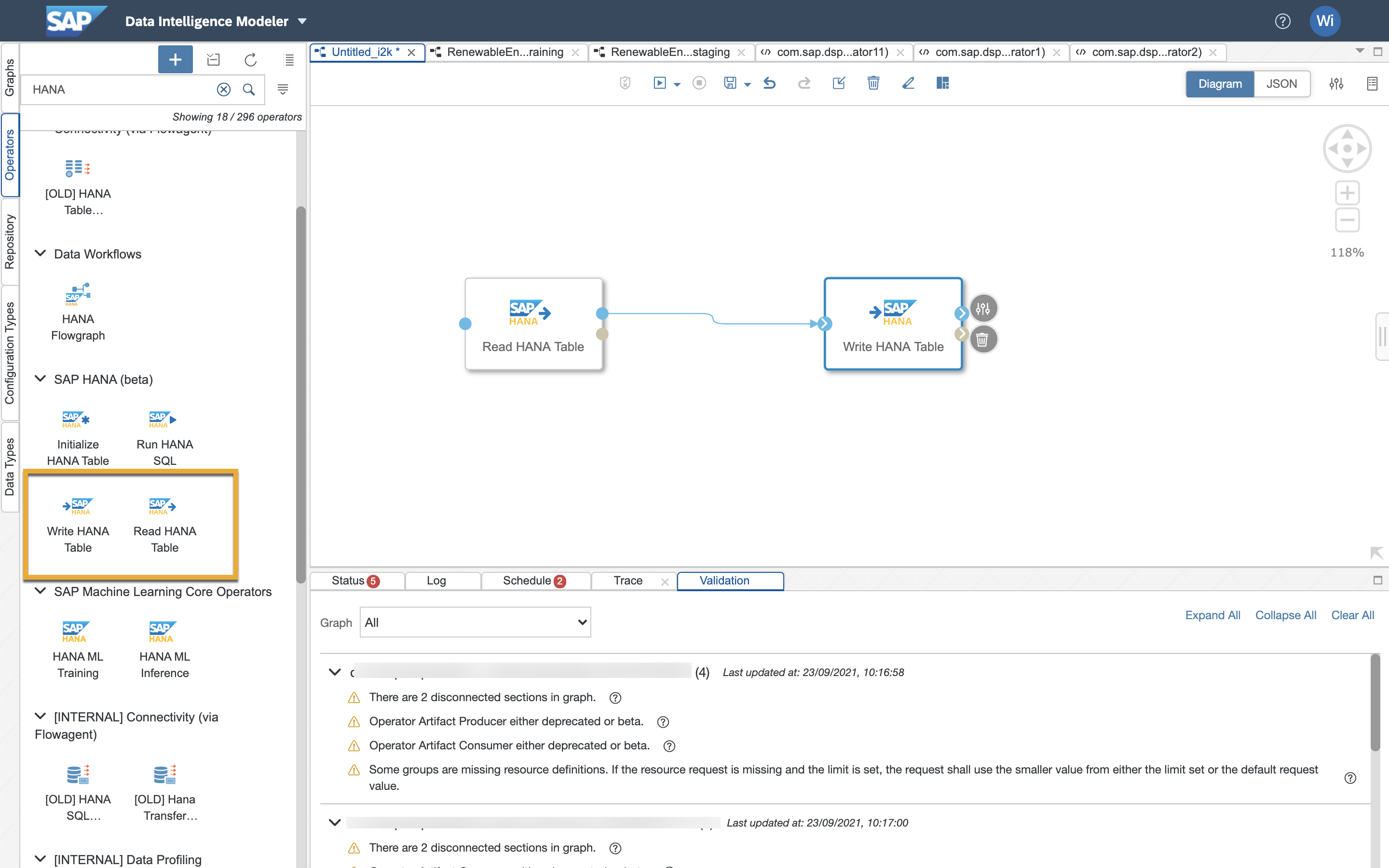The width and height of the screenshot is (1389, 868).
Task: Open the Graph filter combo box
Action: (x=475, y=622)
